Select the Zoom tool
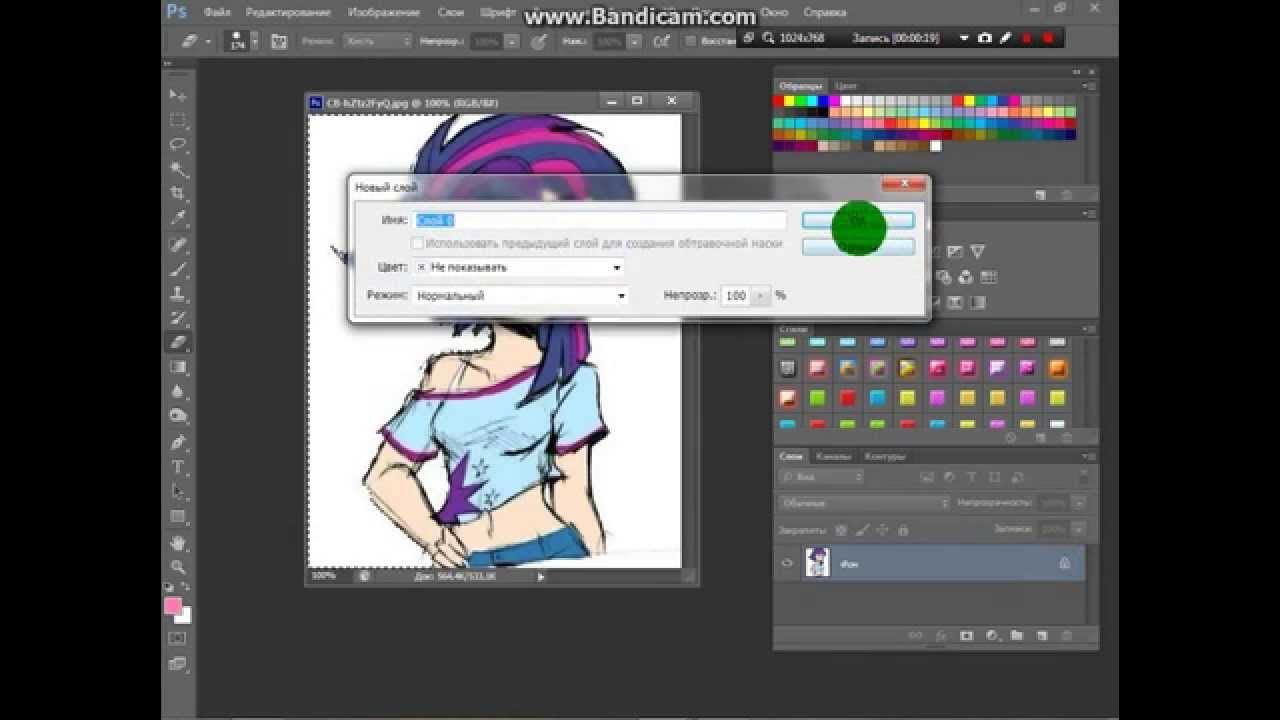 click(x=178, y=567)
